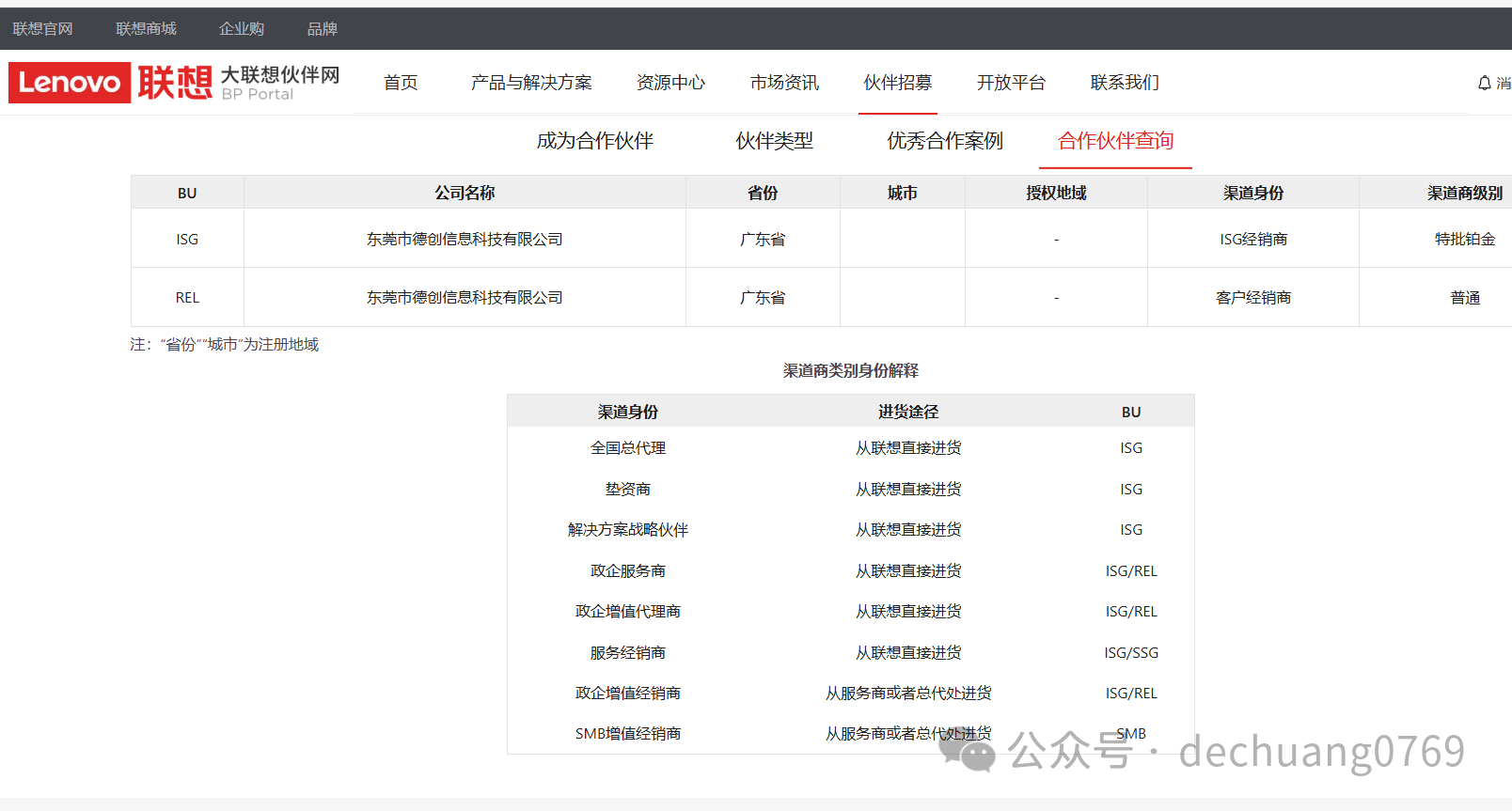The image size is (1512, 811).
Task: Select 伙伴招募 menu item
Action: coord(898,83)
